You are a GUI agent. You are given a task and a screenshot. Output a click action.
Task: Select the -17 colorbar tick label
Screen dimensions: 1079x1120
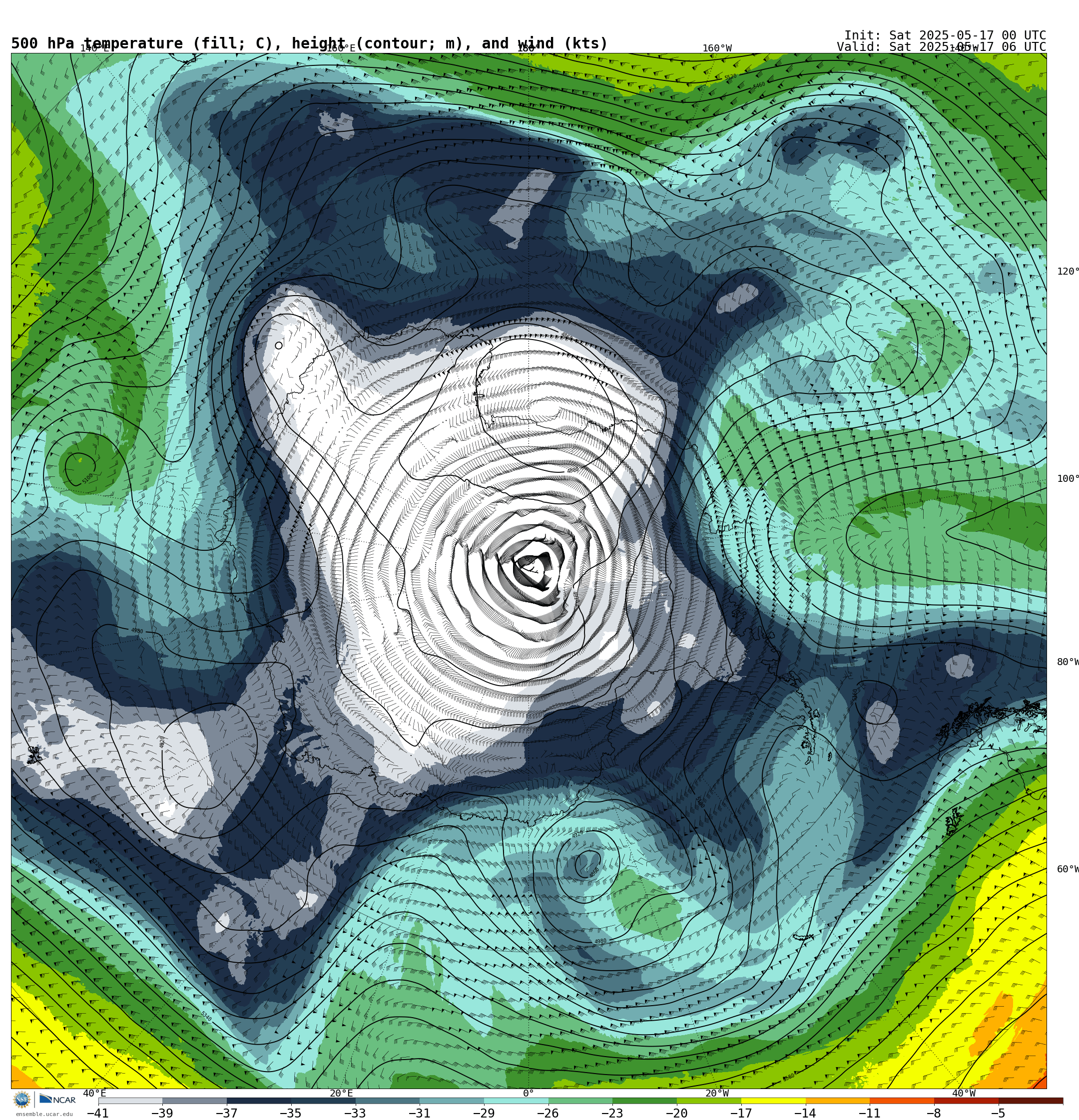[741, 1113]
